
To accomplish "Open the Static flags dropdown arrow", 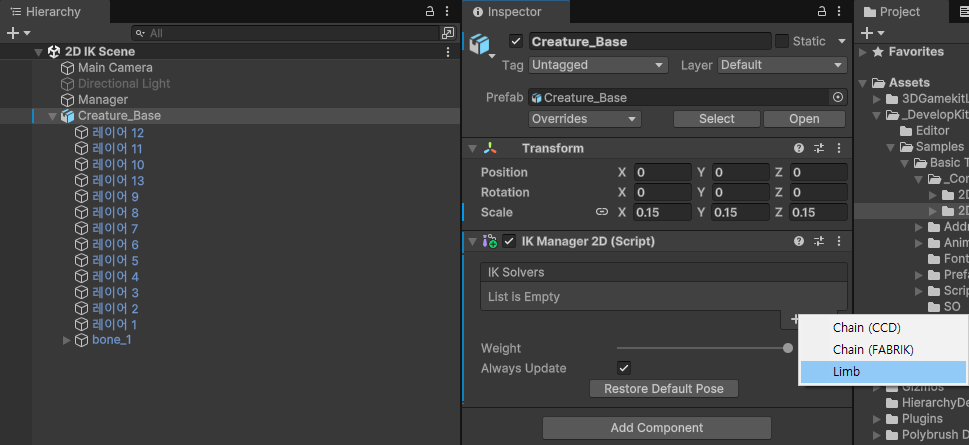I will point(842,41).
